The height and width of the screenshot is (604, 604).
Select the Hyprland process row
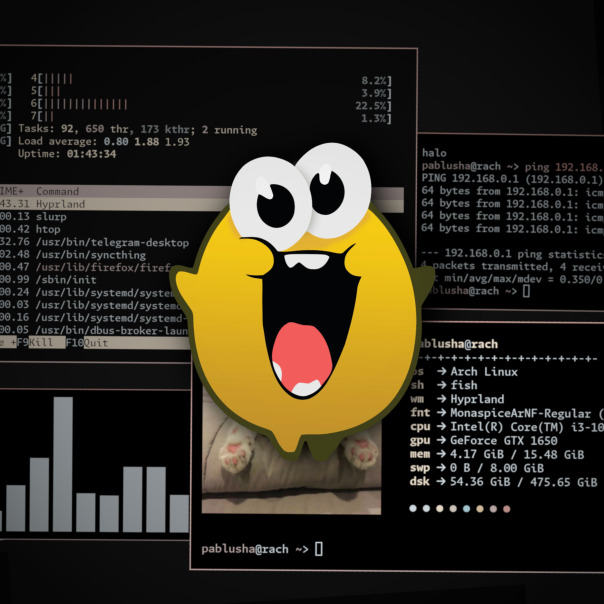116,204
